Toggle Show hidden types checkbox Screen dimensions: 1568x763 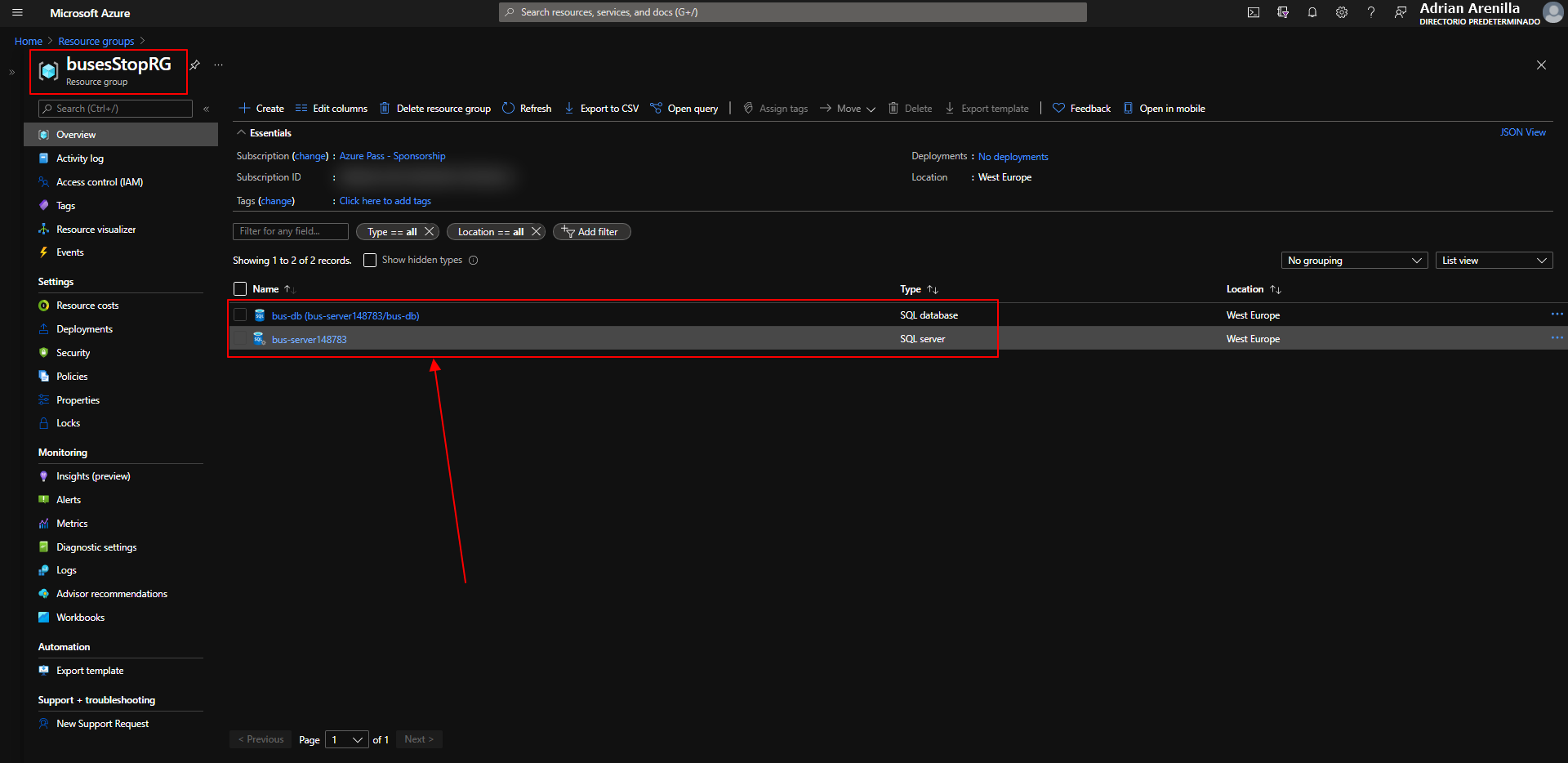tap(370, 261)
